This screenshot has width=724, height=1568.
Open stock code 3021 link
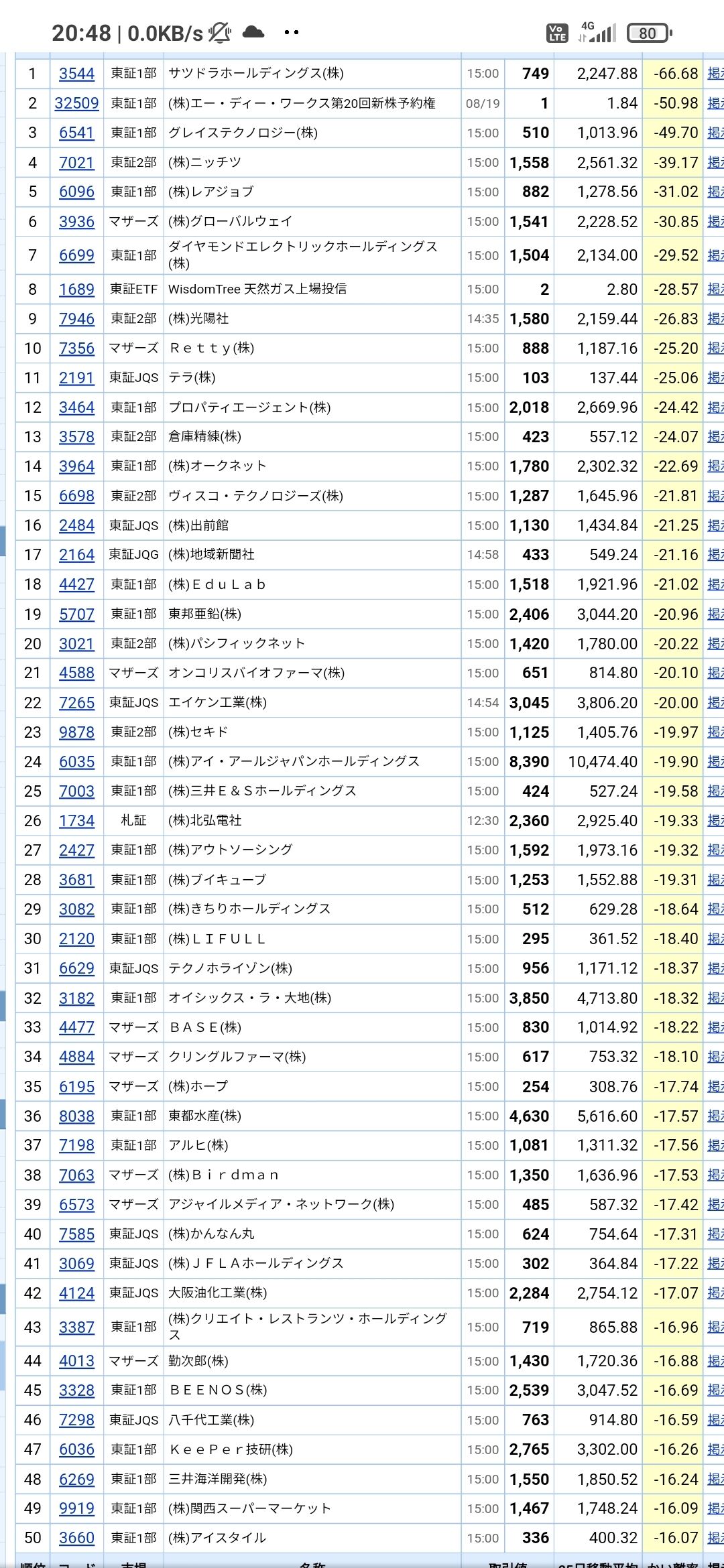76,644
